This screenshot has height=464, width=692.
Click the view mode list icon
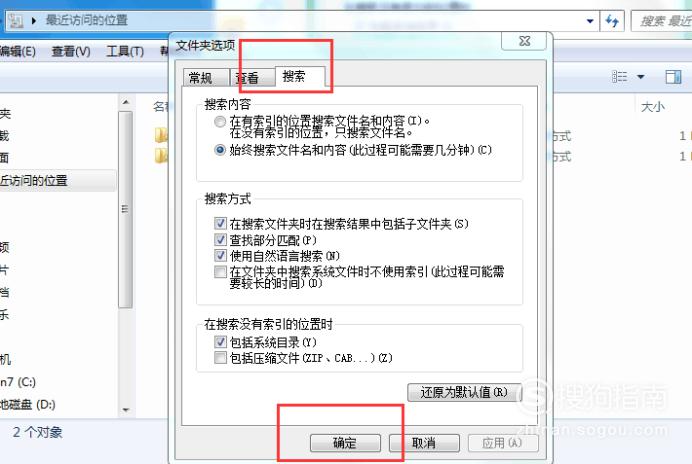click(x=620, y=77)
